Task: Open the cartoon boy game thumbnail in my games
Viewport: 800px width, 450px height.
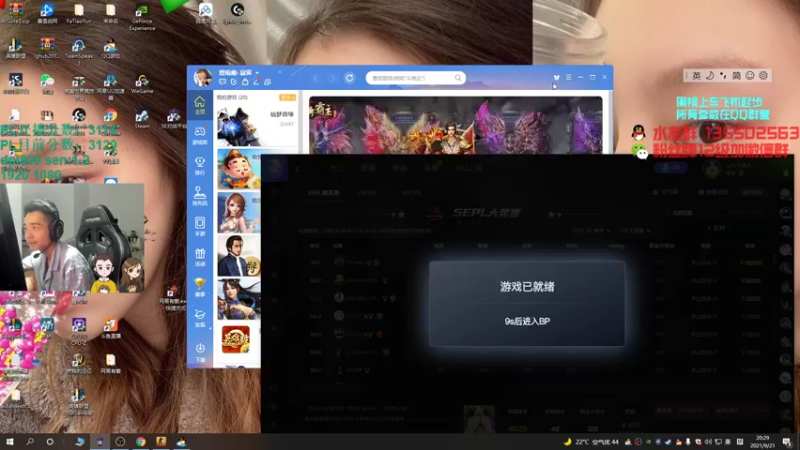Action: [x=239, y=169]
